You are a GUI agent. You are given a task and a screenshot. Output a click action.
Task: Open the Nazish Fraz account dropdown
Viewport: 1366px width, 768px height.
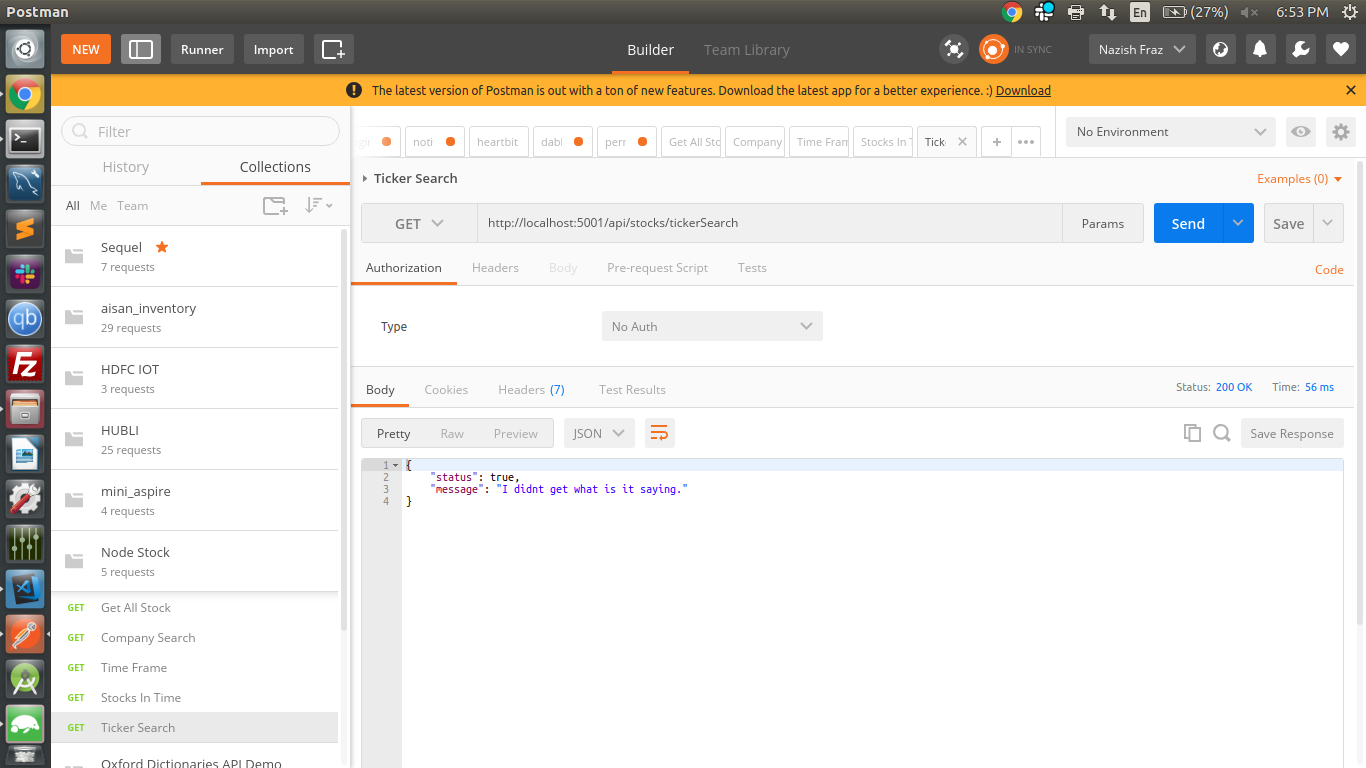(x=1142, y=49)
